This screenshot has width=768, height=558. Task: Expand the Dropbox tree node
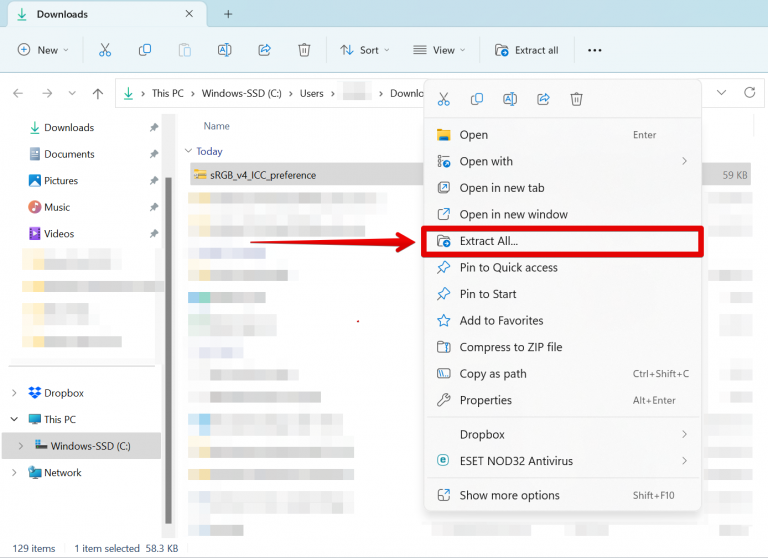[x=14, y=393]
